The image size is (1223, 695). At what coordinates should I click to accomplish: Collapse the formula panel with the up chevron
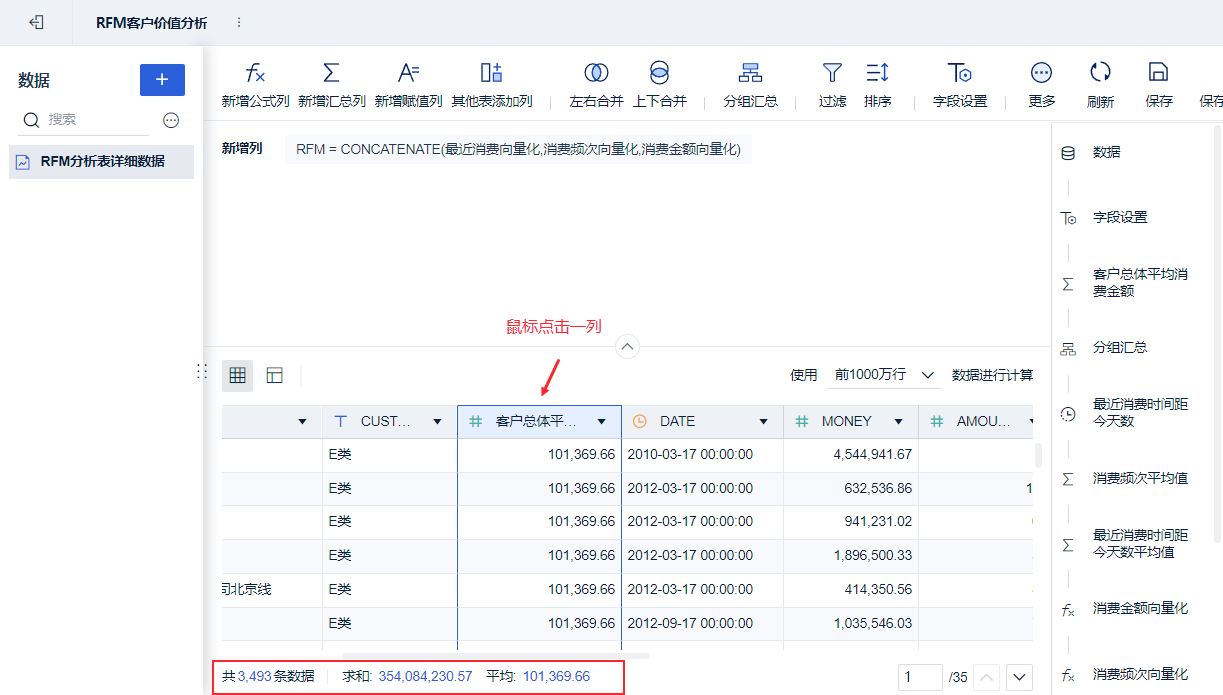(627, 347)
